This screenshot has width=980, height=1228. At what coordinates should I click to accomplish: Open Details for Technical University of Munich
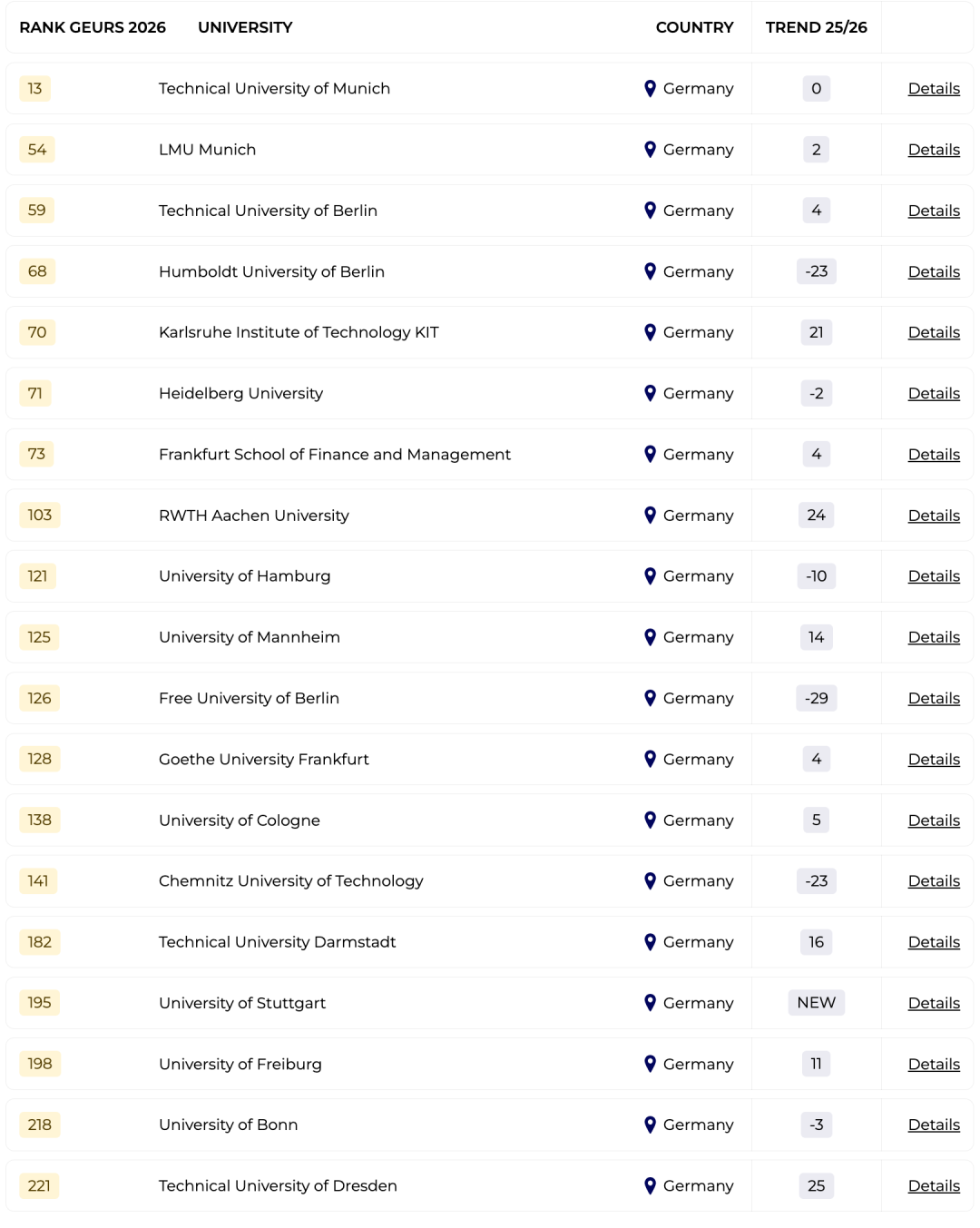tap(934, 89)
